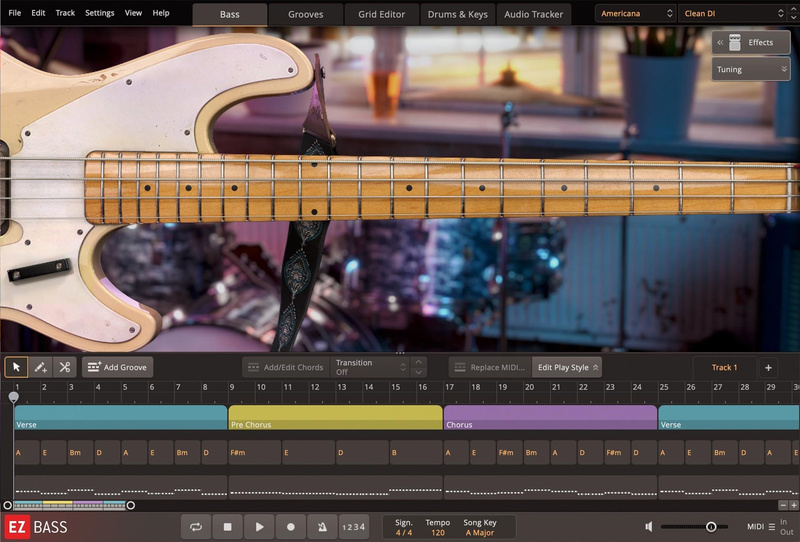Click the E chord at bar 11
This screenshot has width=800, height=542.
coord(308,452)
